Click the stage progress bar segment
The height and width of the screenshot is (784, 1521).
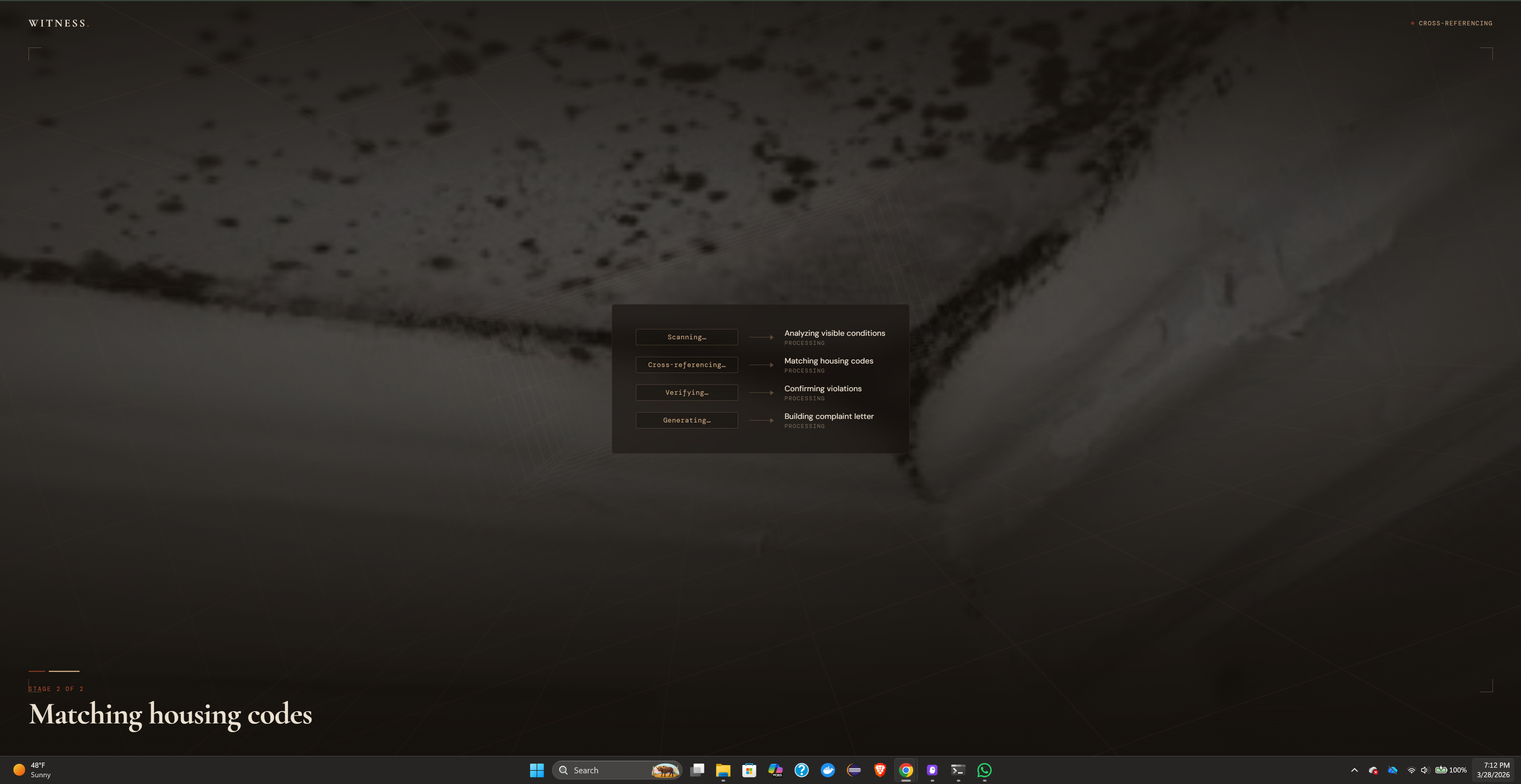click(64, 671)
